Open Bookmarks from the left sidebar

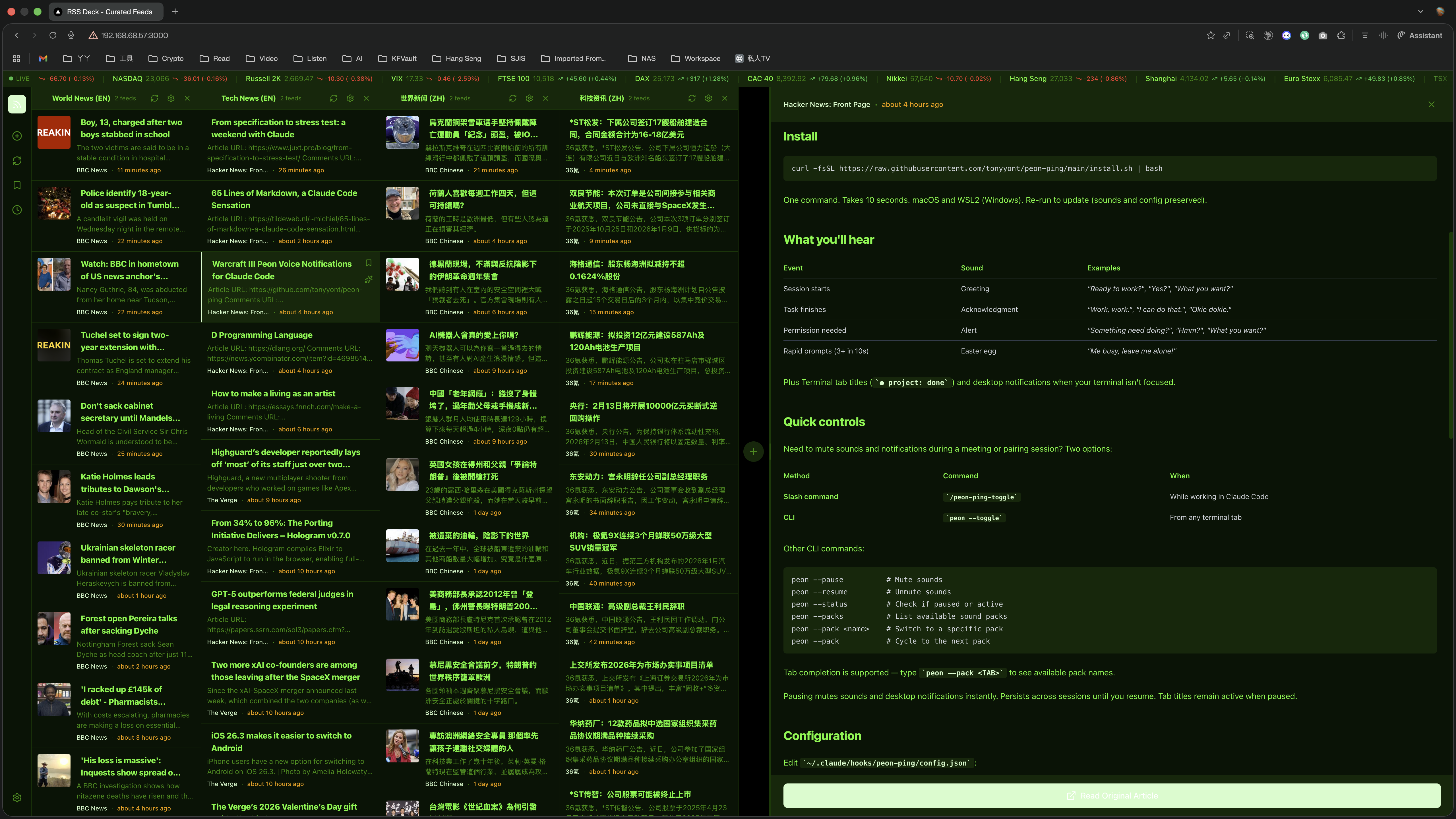point(17,185)
